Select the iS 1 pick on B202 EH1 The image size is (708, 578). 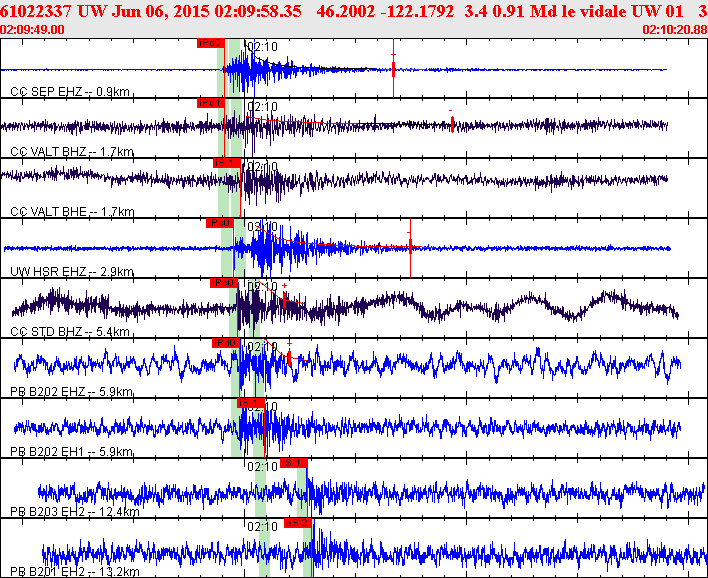(x=251, y=403)
